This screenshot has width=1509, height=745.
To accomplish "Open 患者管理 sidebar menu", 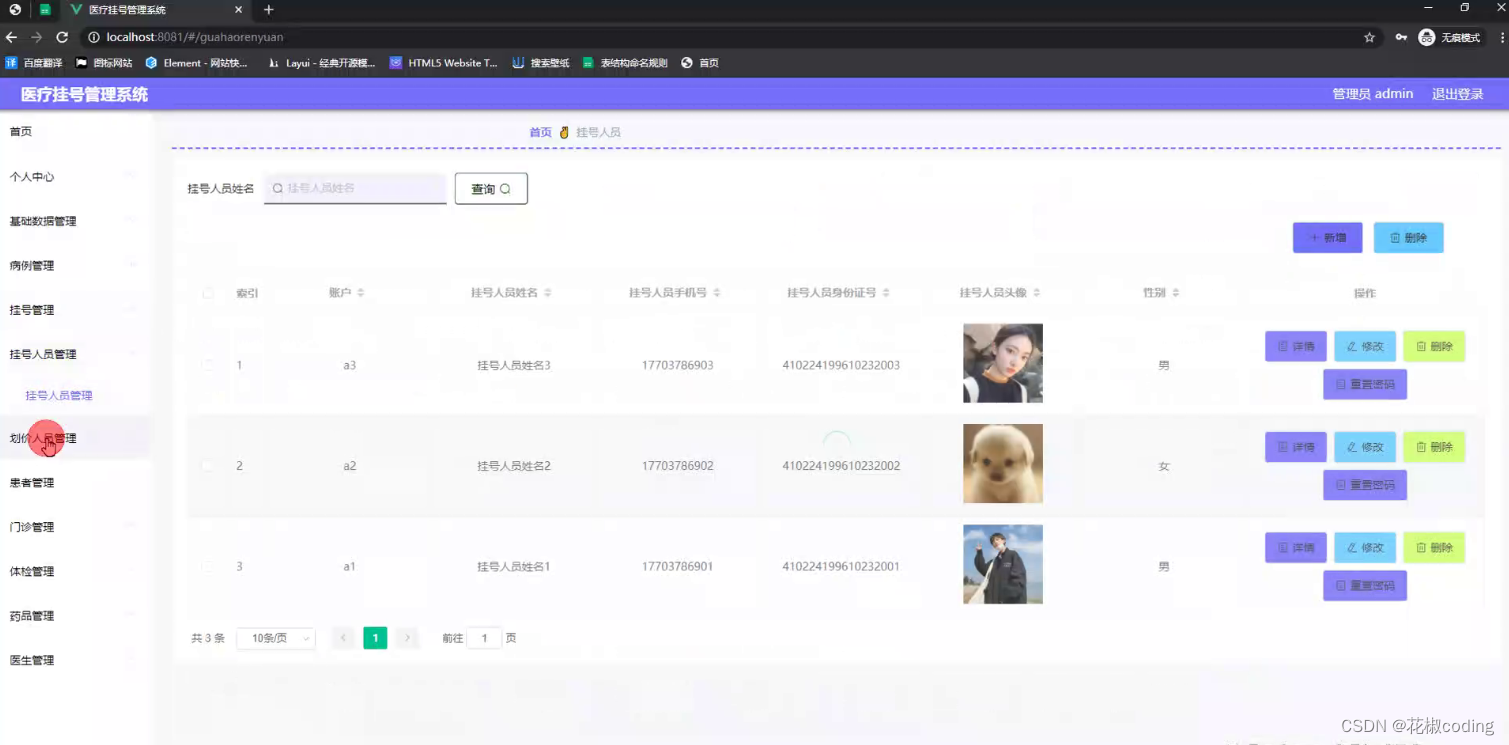I will (x=76, y=483).
